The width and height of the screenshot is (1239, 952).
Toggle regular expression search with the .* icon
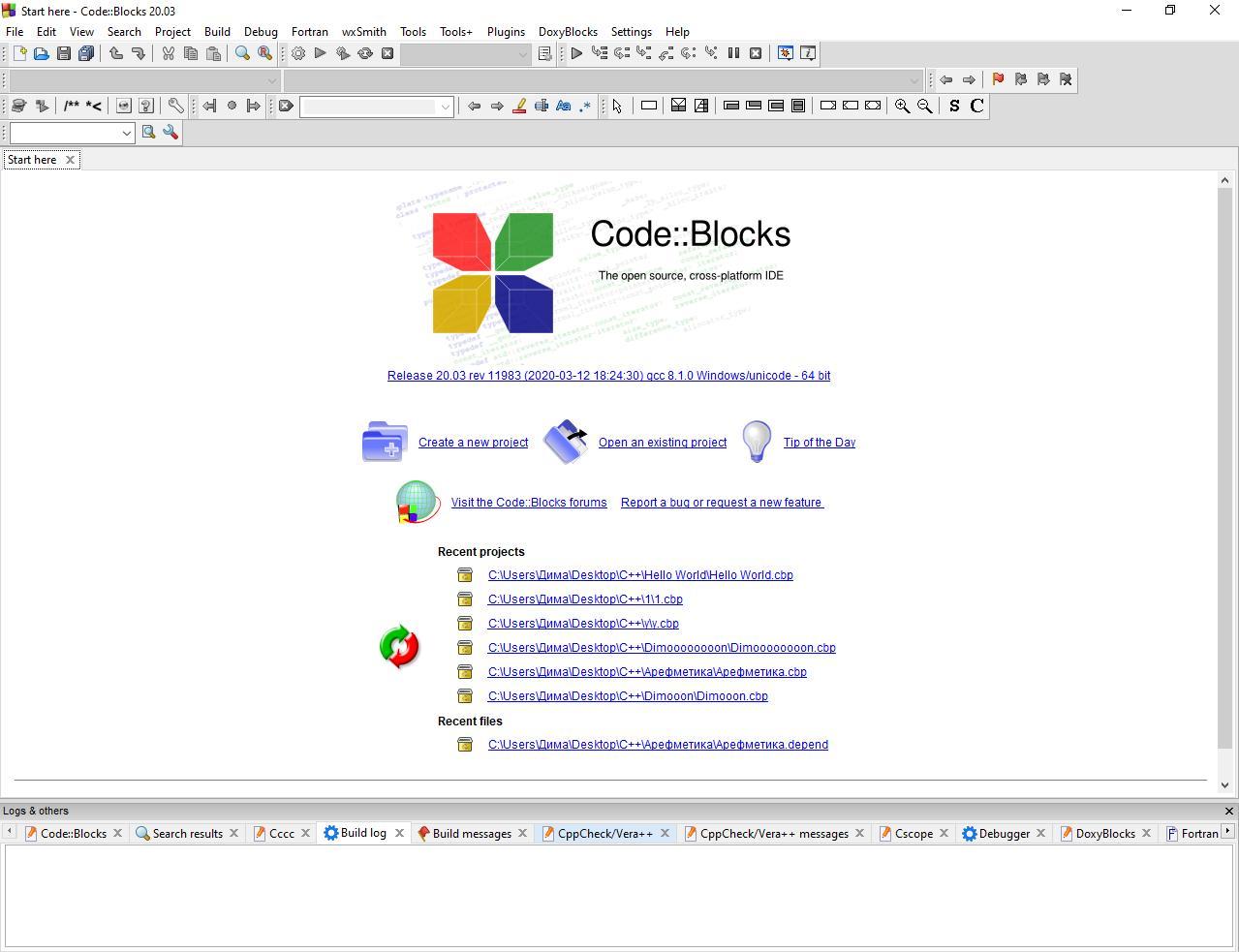585,107
